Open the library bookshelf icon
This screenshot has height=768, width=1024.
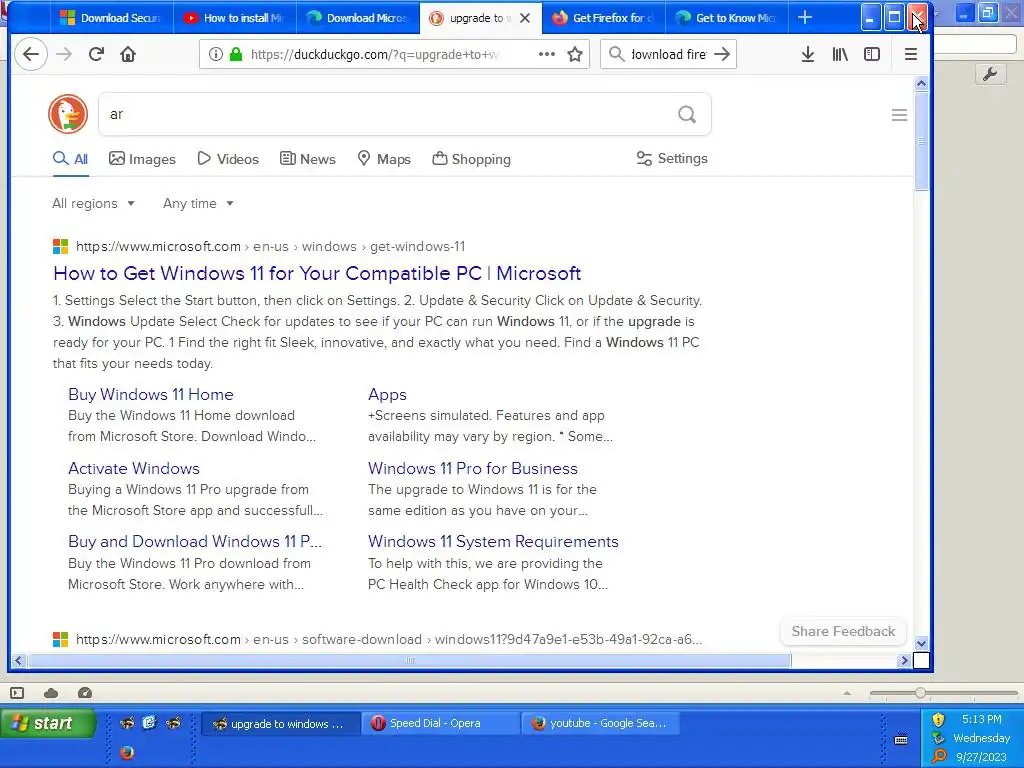840,54
